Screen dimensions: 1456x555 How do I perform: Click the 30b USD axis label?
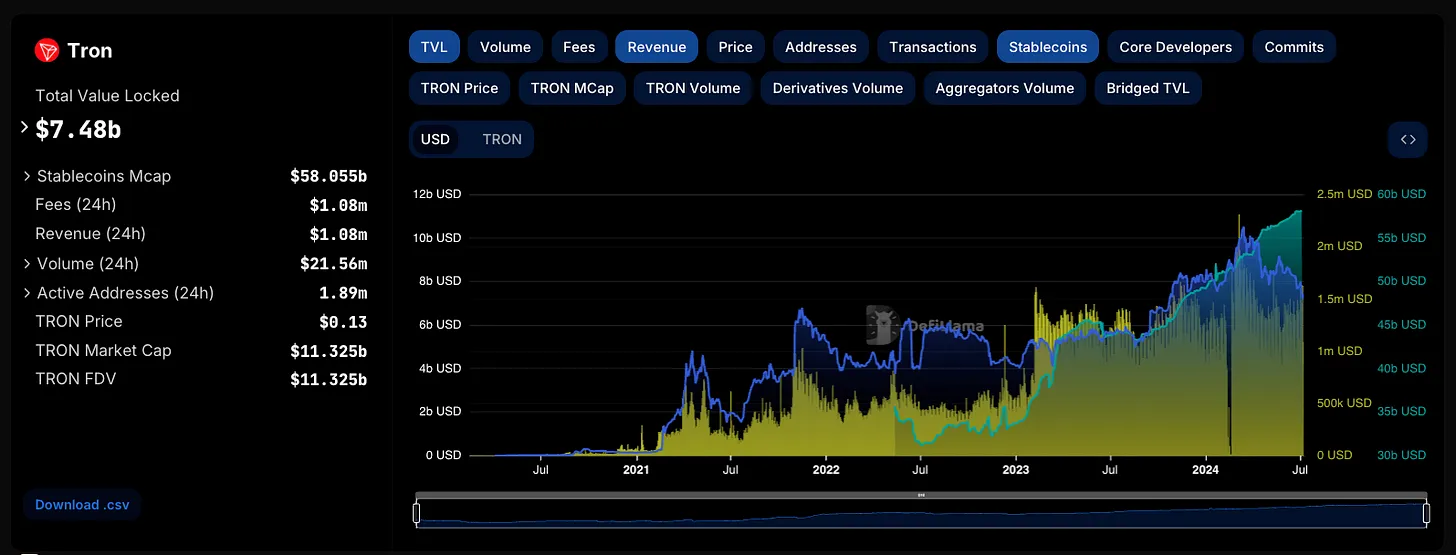tap(1402, 455)
